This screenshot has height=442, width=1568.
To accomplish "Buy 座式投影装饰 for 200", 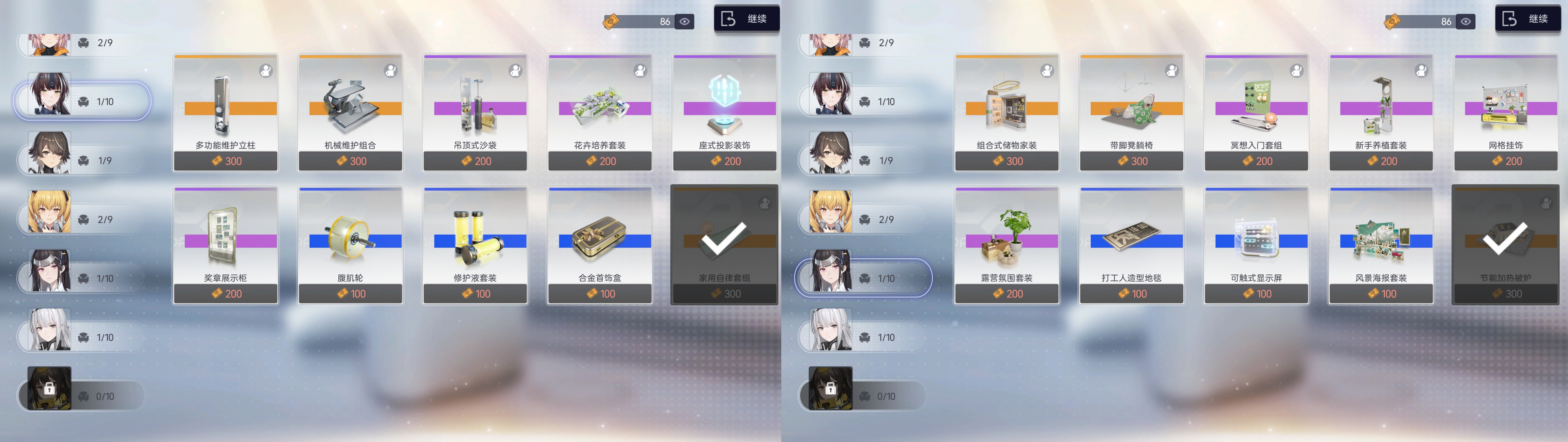I will tap(724, 161).
